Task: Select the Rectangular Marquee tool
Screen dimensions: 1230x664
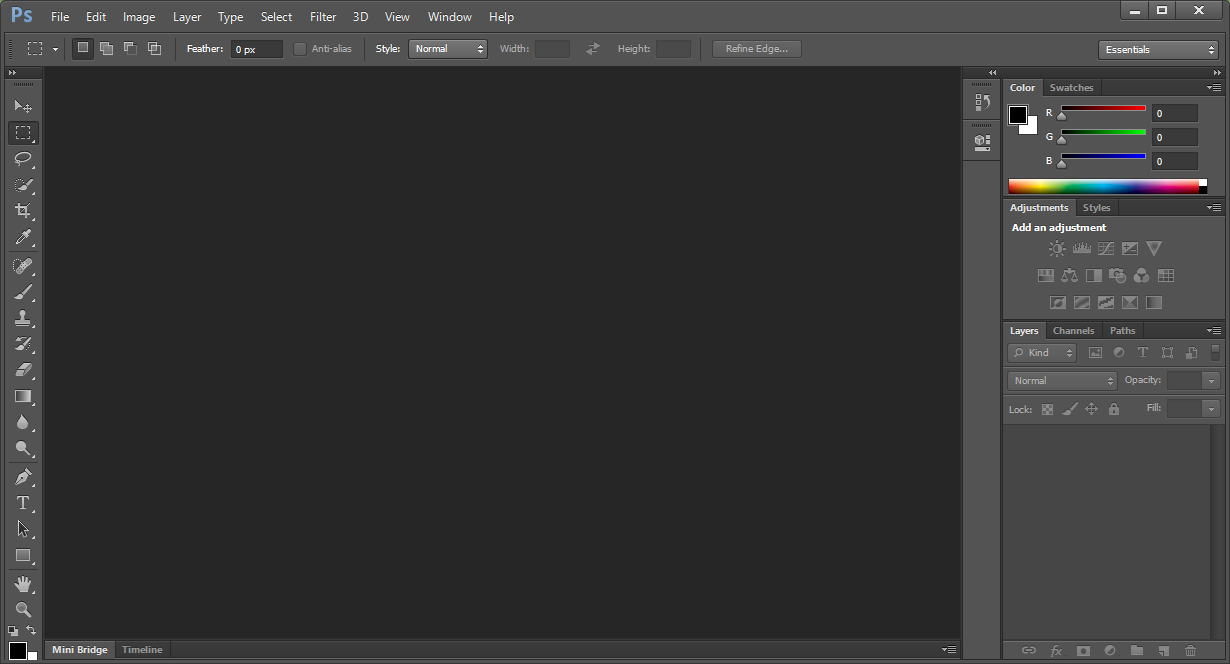Action: click(x=23, y=132)
